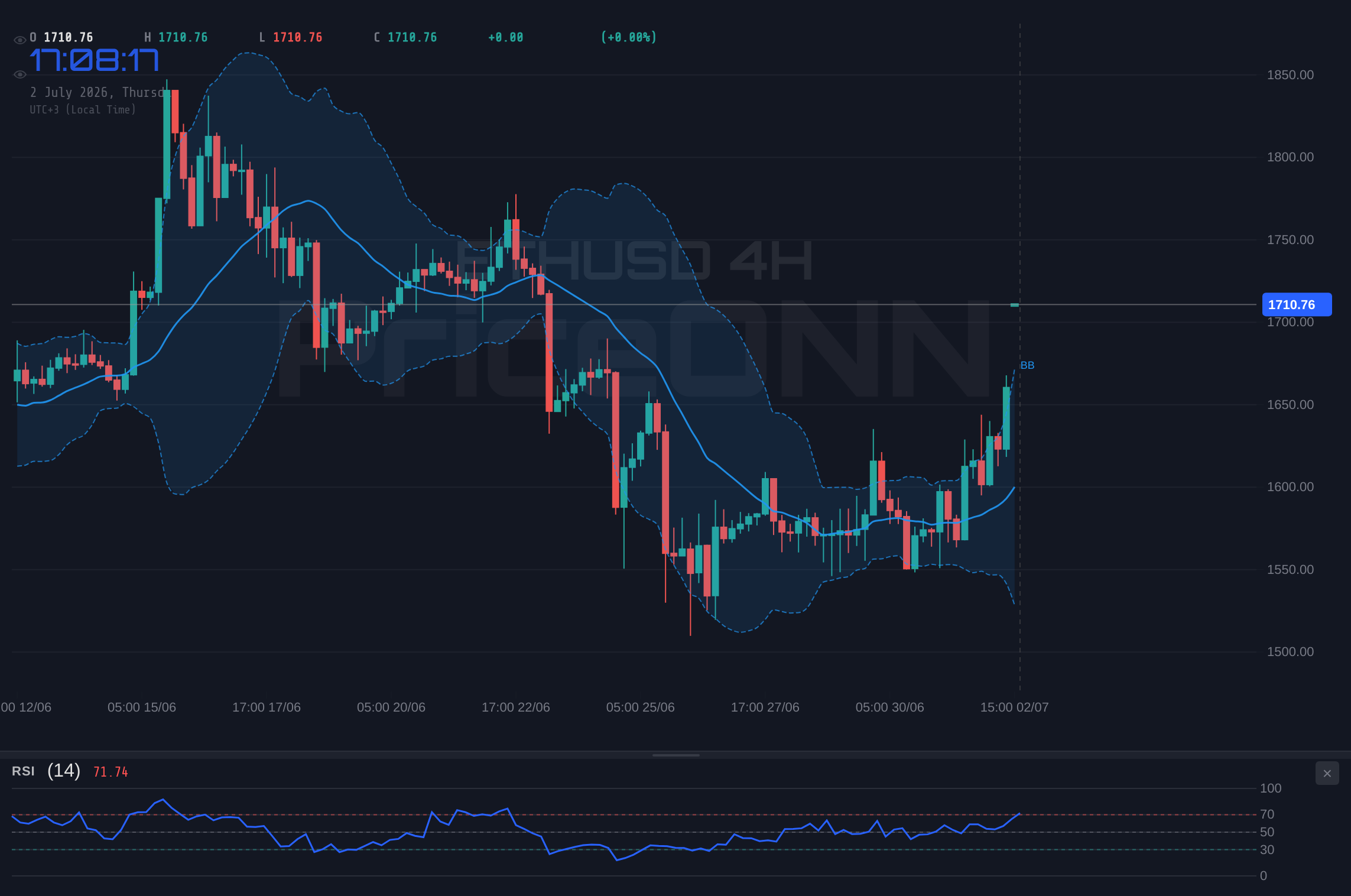Click the 05:00 30/06 time label
This screenshot has width=1351, height=896.
tap(890, 707)
